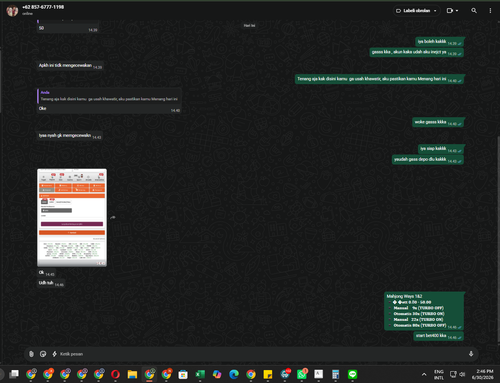Image resolution: width=500 pixels, height=383 pixels.
Task: Open Microsoft Store from the taskbar
Action: click(183, 374)
